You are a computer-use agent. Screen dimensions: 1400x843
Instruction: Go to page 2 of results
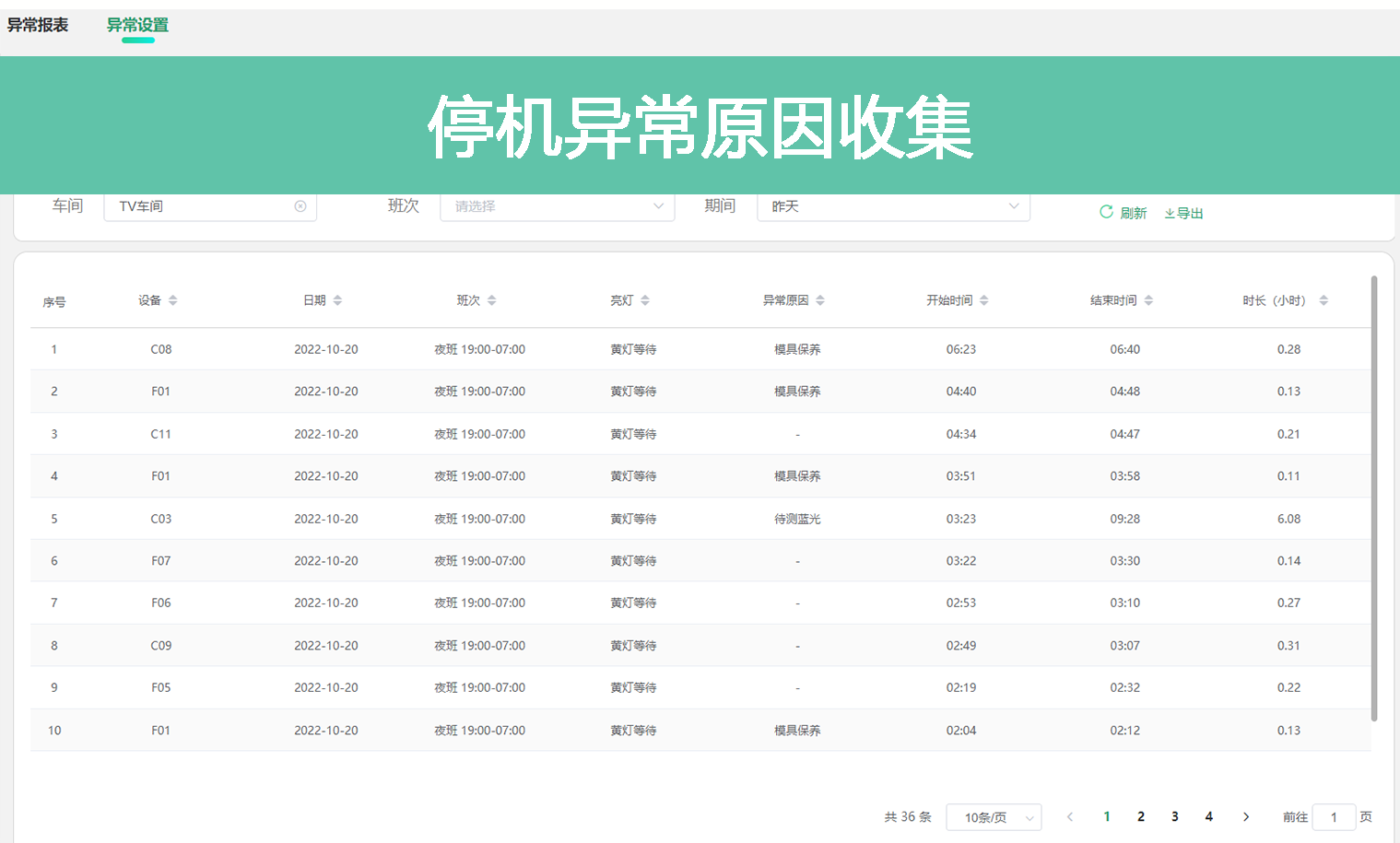pos(1141,816)
